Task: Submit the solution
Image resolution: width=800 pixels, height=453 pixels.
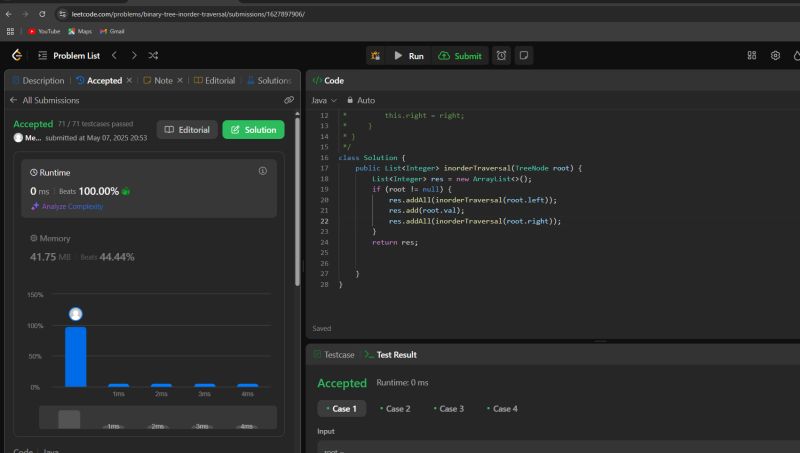Action: tap(460, 56)
